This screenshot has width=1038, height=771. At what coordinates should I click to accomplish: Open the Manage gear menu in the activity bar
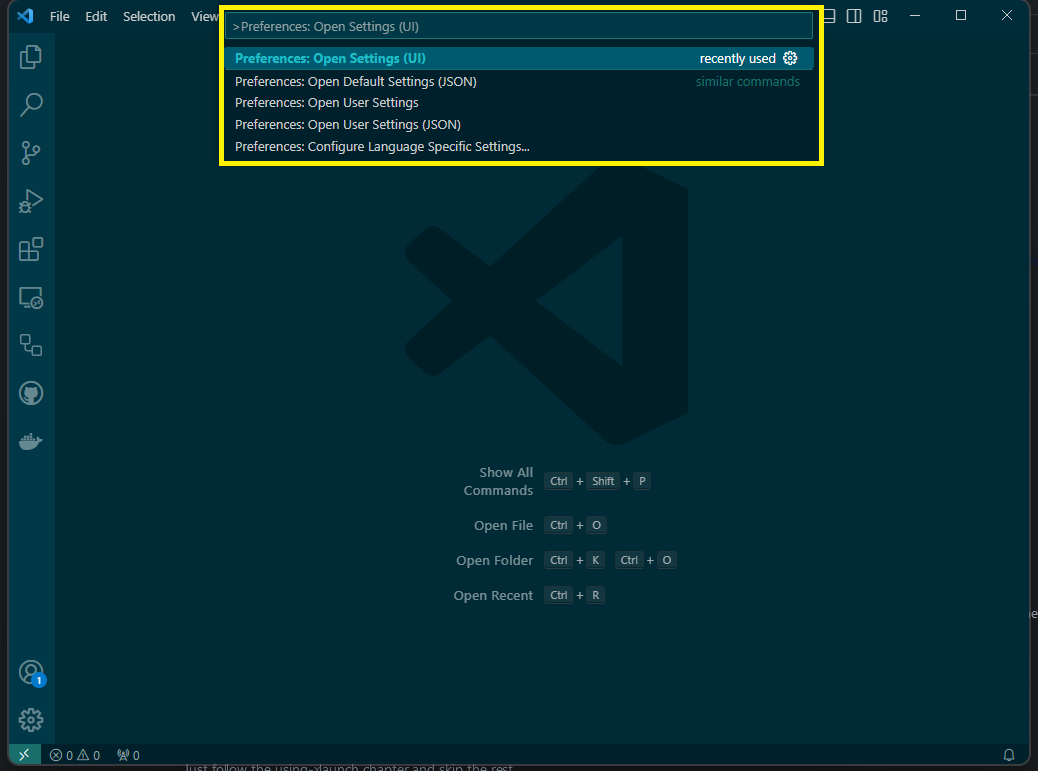[x=31, y=719]
